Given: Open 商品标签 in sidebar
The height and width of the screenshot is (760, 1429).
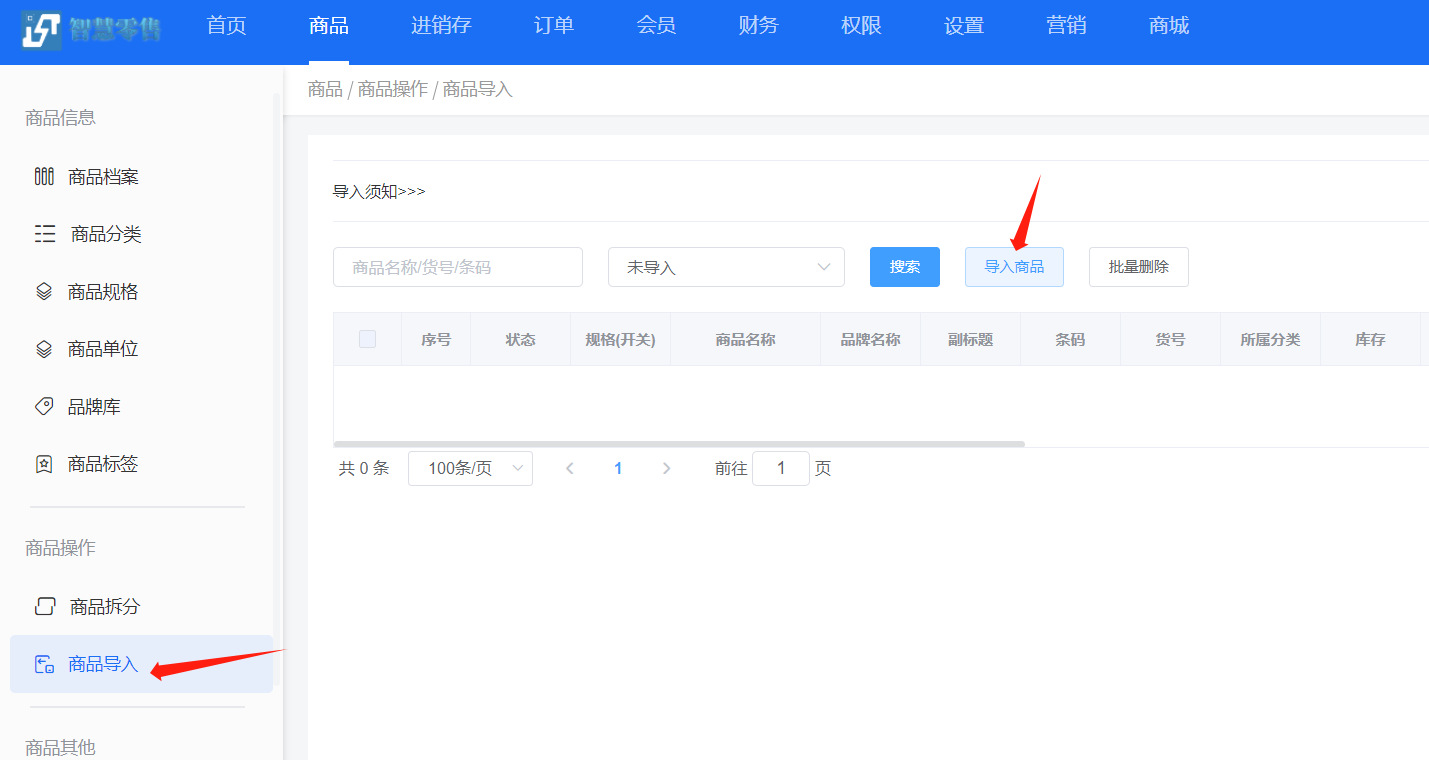Looking at the screenshot, I should pos(141,464).
